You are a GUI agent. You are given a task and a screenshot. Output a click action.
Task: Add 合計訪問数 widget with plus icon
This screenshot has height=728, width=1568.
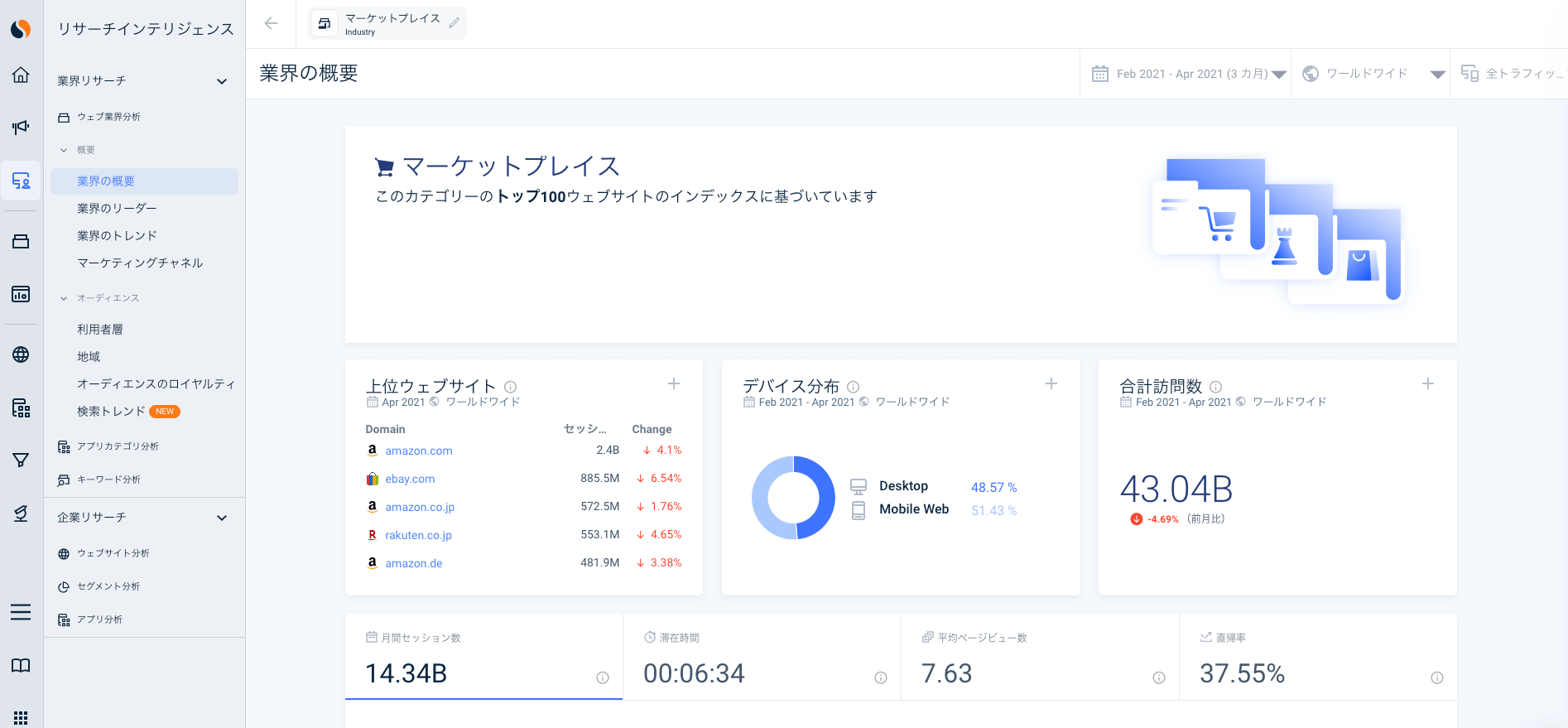(x=1427, y=383)
